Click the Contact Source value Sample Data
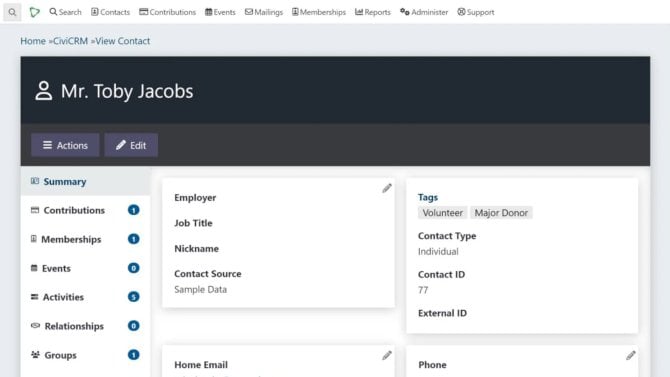This screenshot has height=377, width=670. tap(200, 289)
